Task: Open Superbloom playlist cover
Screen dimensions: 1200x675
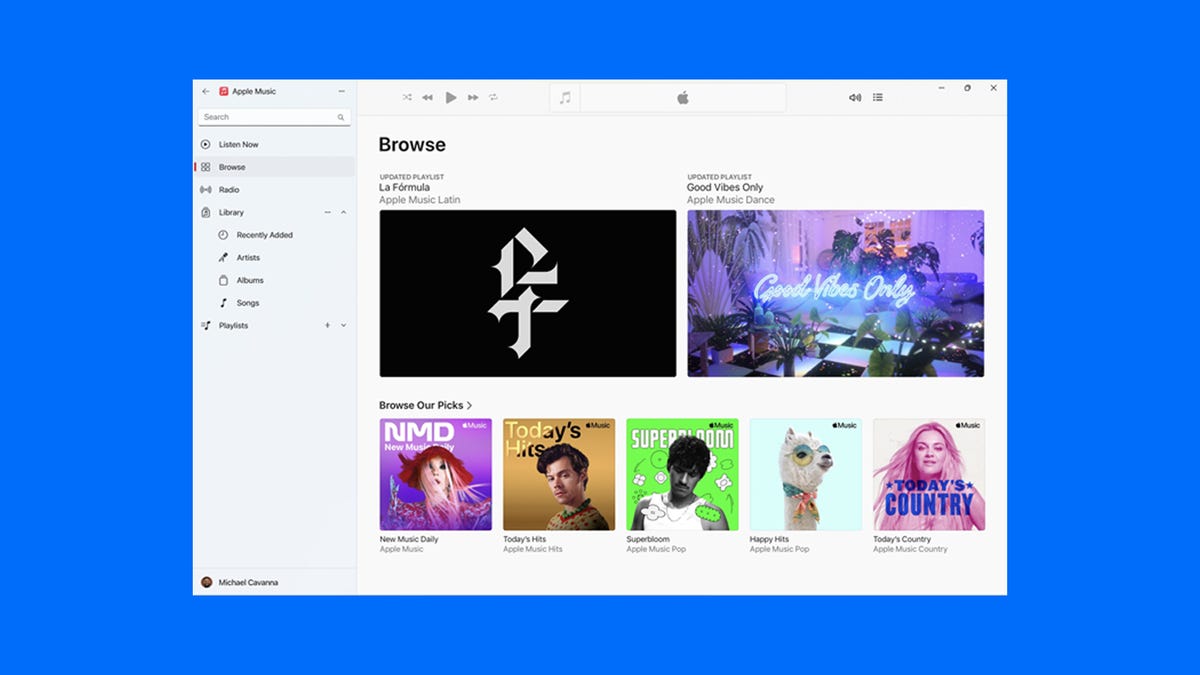Action: coord(683,474)
